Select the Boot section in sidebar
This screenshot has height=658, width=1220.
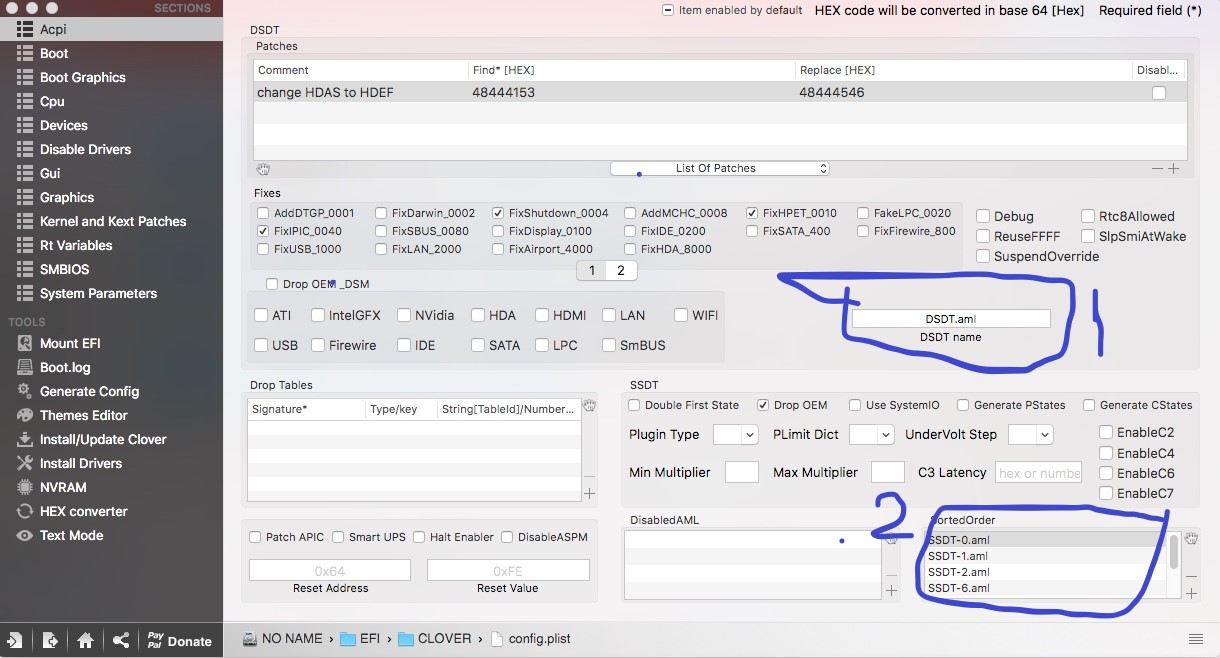click(x=54, y=53)
